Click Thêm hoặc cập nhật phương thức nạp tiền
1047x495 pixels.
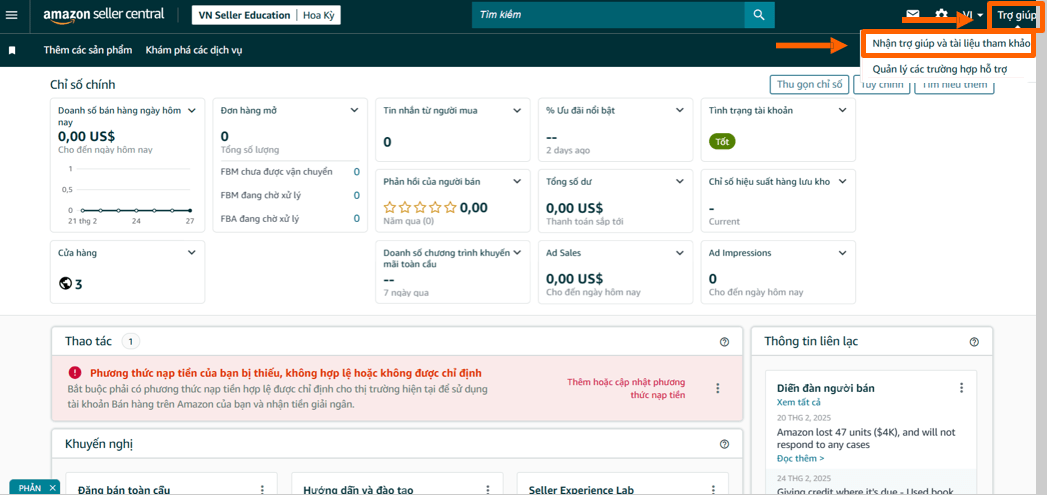tap(626, 388)
